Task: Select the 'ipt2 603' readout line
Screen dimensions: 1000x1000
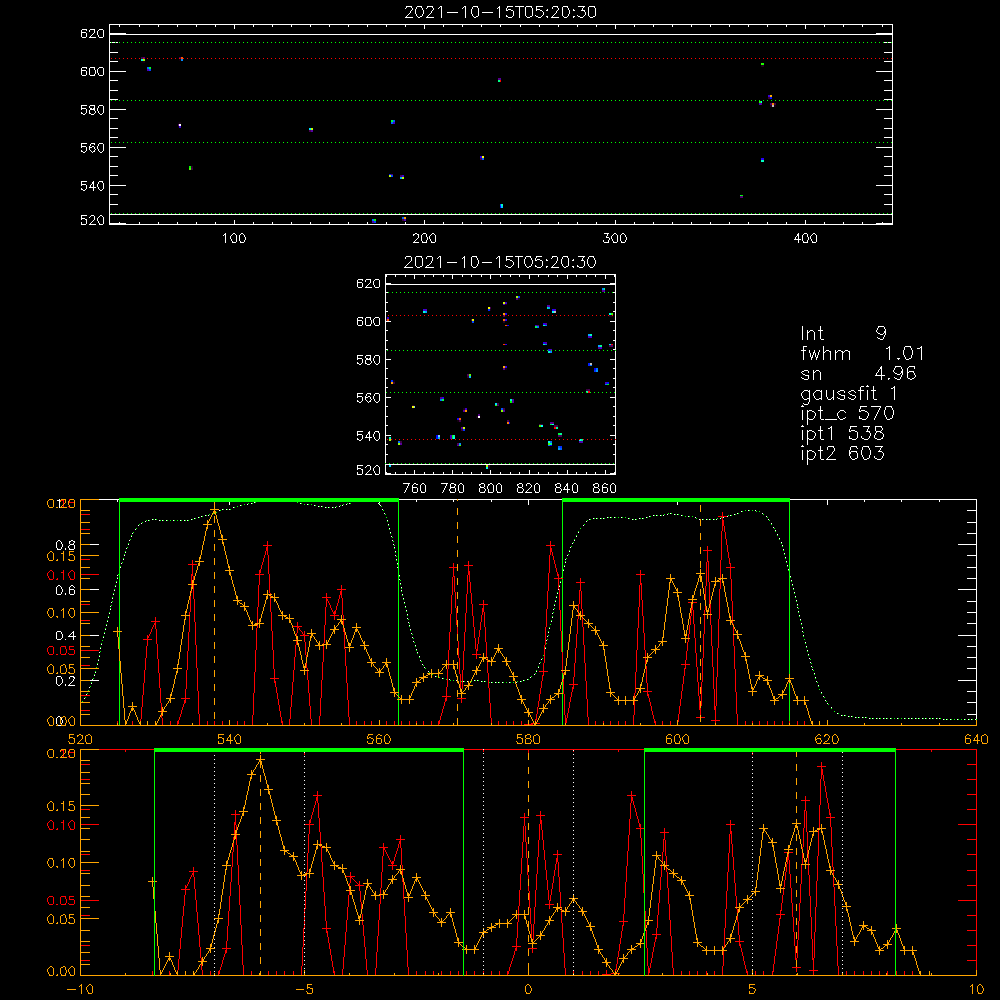Action: click(x=842, y=453)
